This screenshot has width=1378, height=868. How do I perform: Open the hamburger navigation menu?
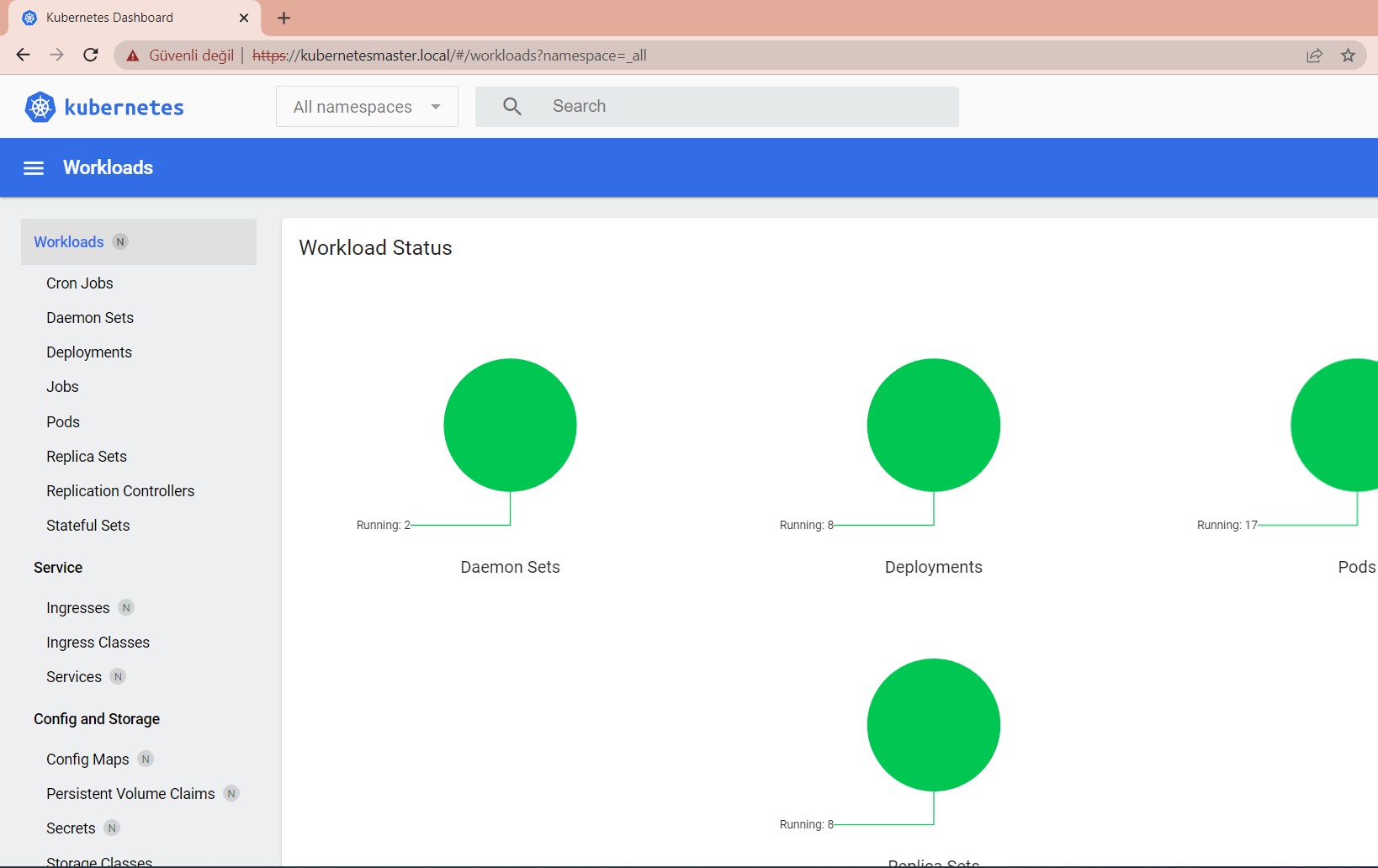(34, 168)
